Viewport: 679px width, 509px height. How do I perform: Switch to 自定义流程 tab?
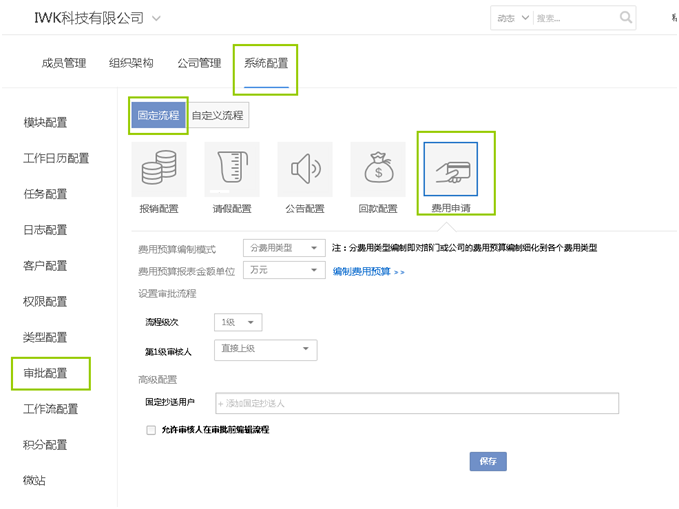tap(218, 116)
